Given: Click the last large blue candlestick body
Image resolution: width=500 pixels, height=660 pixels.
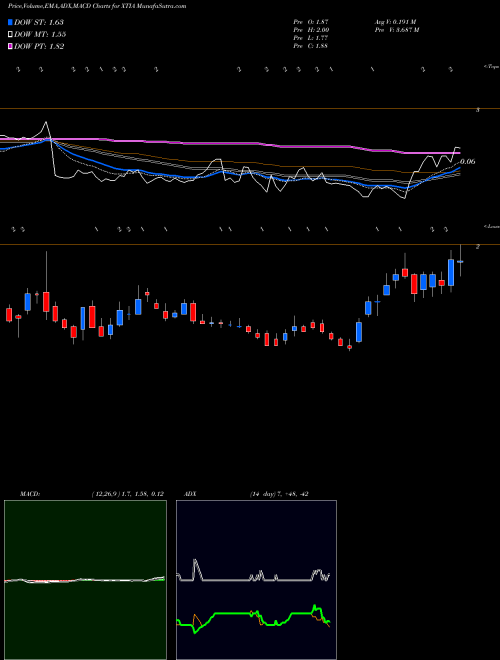Looking at the screenshot, I should coord(451,273).
